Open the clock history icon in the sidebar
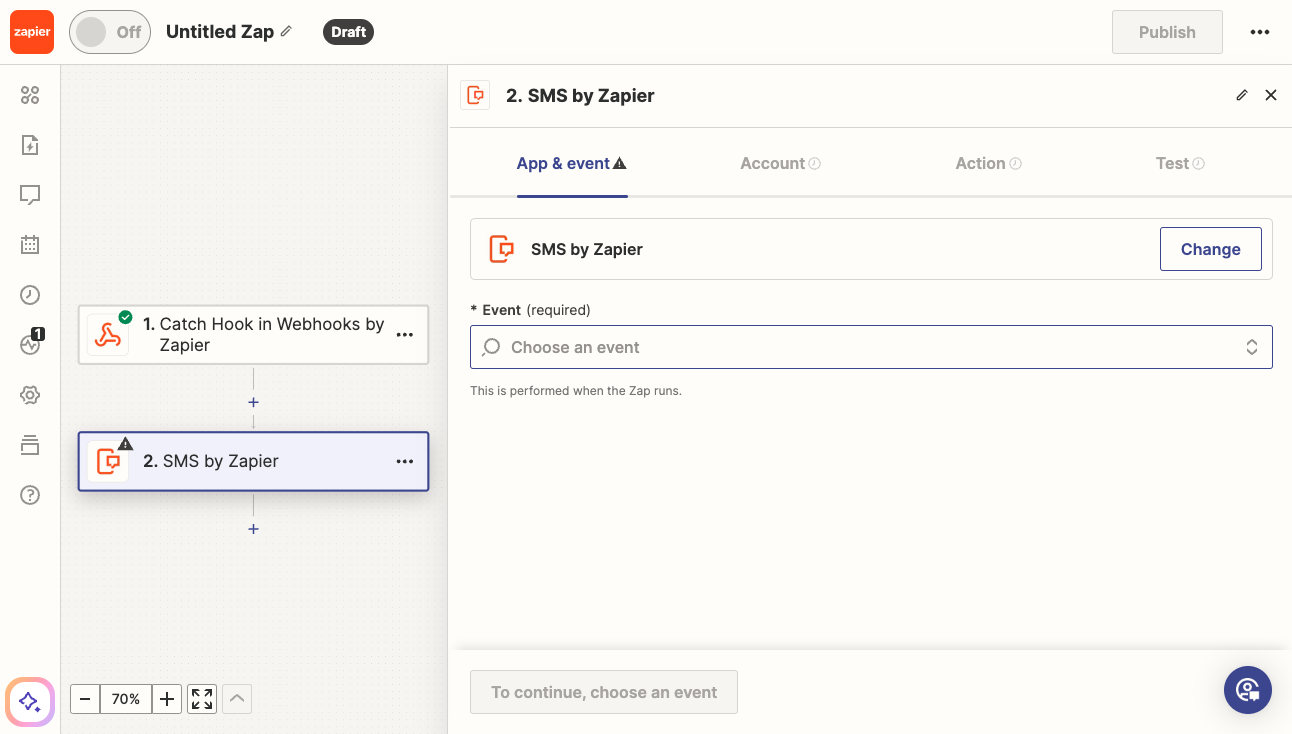The width and height of the screenshot is (1292, 734). coord(30,294)
